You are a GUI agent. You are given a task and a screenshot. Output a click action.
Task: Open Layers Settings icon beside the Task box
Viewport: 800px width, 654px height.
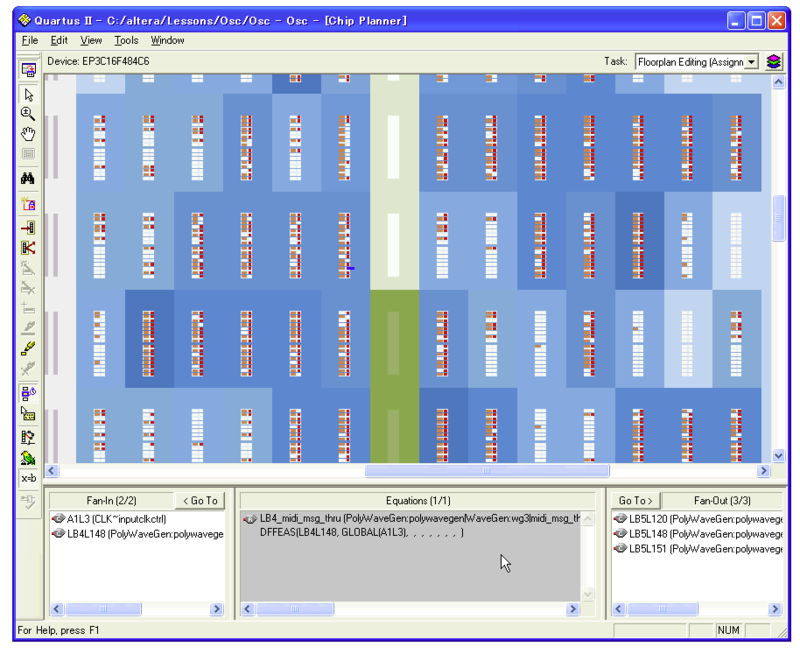[x=773, y=62]
